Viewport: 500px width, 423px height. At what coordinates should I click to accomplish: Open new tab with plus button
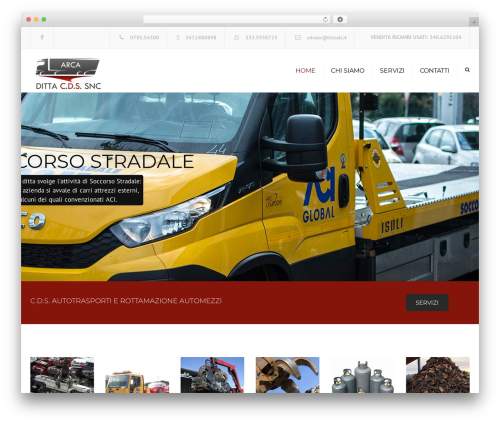(x=474, y=22)
